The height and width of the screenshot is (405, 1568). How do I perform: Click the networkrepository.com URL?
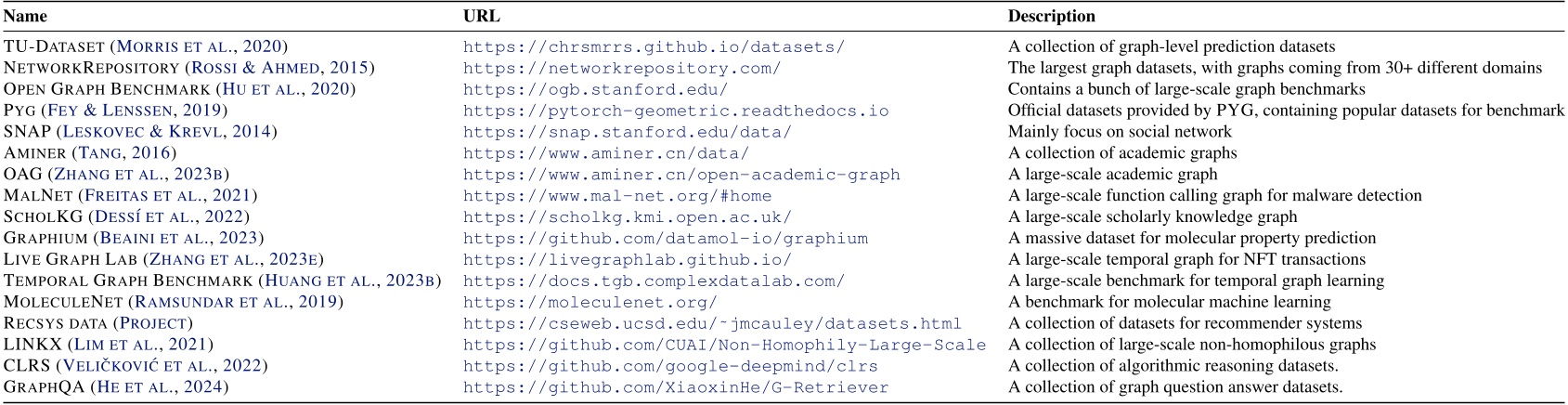[622, 68]
